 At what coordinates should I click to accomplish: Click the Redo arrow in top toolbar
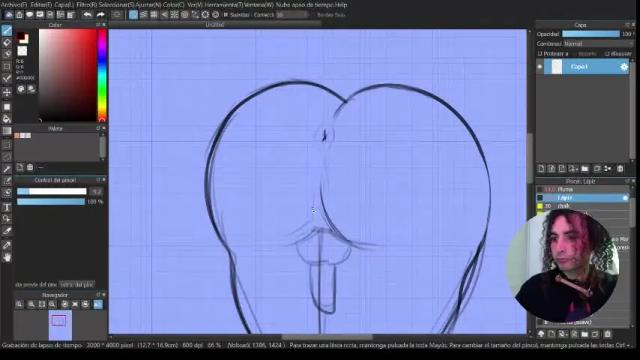point(100,15)
